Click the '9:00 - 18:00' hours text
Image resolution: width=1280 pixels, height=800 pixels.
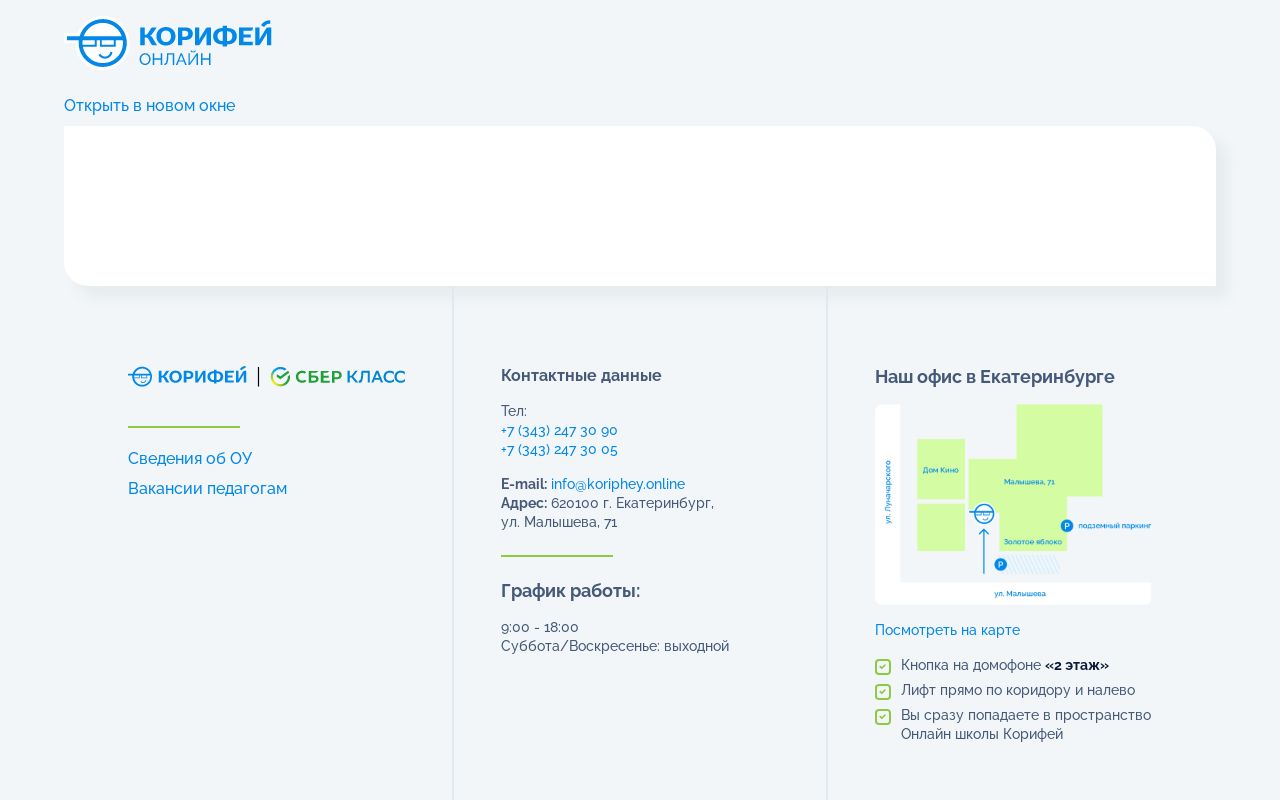pyautogui.click(x=540, y=628)
